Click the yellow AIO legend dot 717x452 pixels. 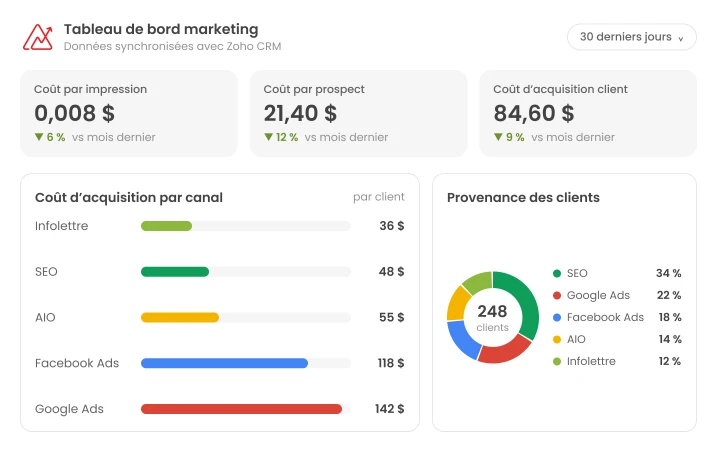tap(556, 339)
